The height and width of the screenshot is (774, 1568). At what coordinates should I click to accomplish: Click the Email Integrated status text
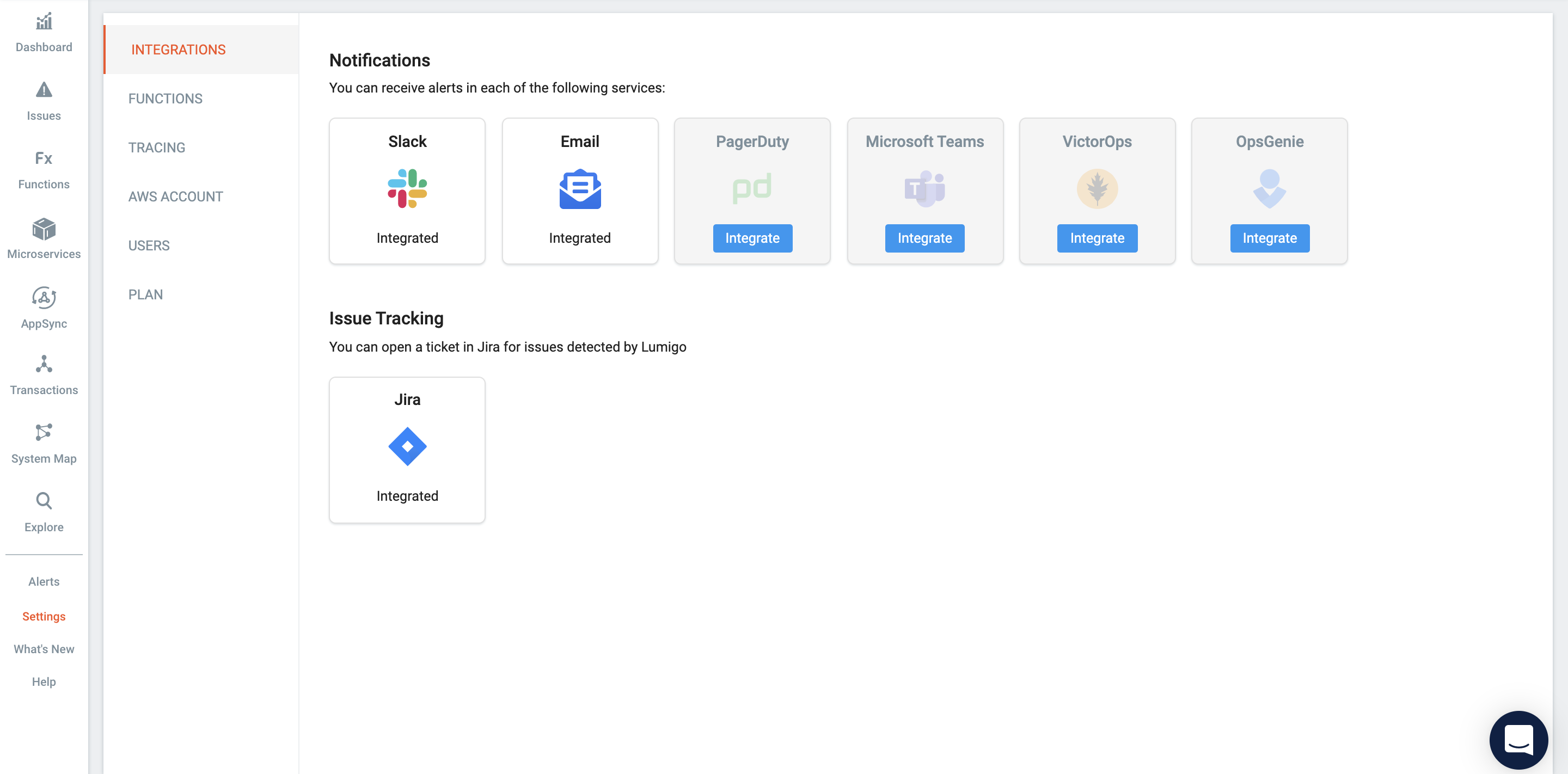[x=580, y=238]
